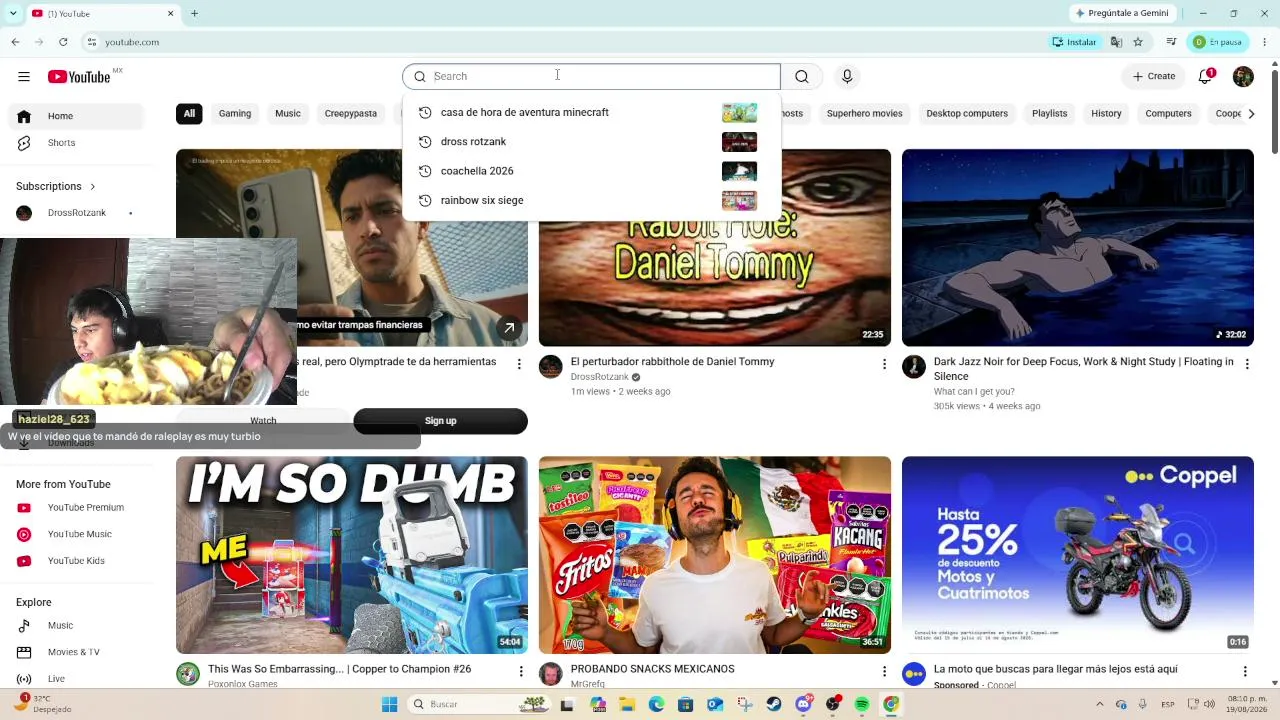Screen dimensions: 1280x720
Task: Open more options for Daniel Tommy video
Action: pyautogui.click(x=884, y=364)
